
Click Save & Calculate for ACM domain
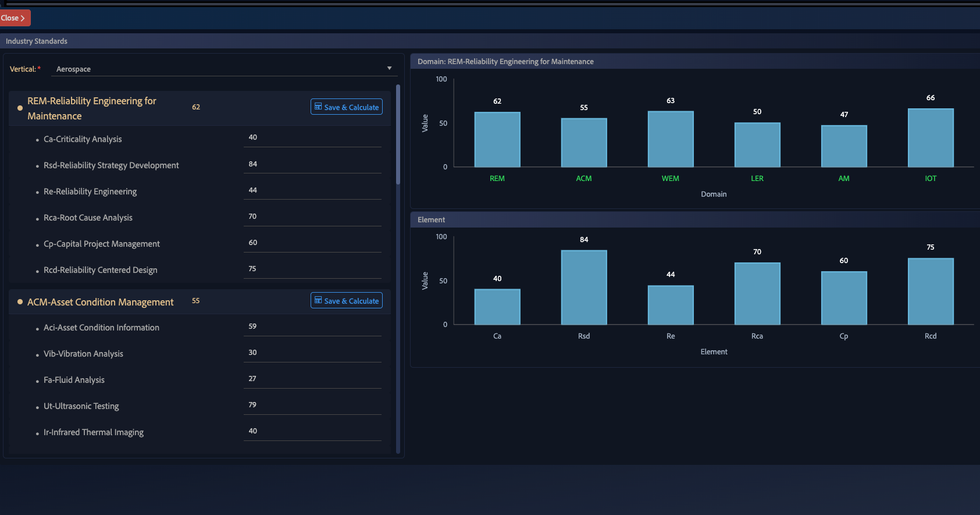click(346, 301)
